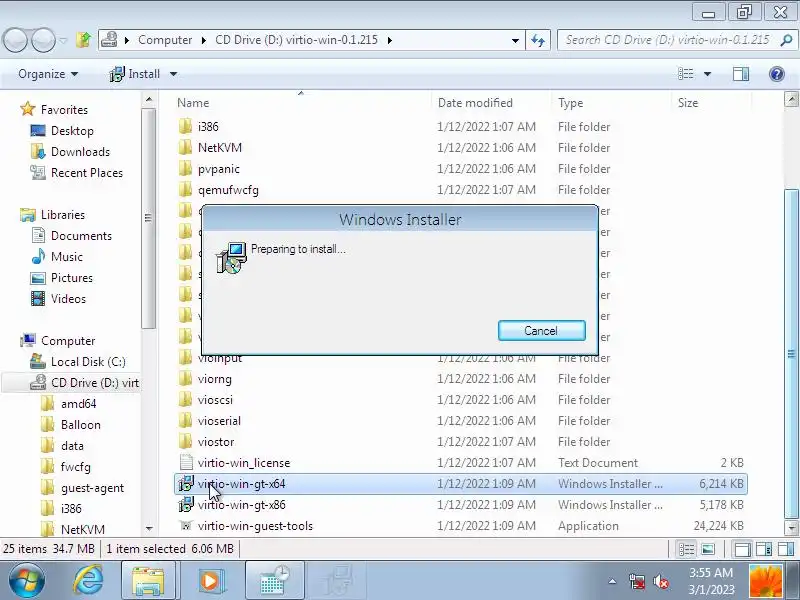Show hidden tray icons arrow
This screenshot has width=800, height=600.
coord(612,582)
